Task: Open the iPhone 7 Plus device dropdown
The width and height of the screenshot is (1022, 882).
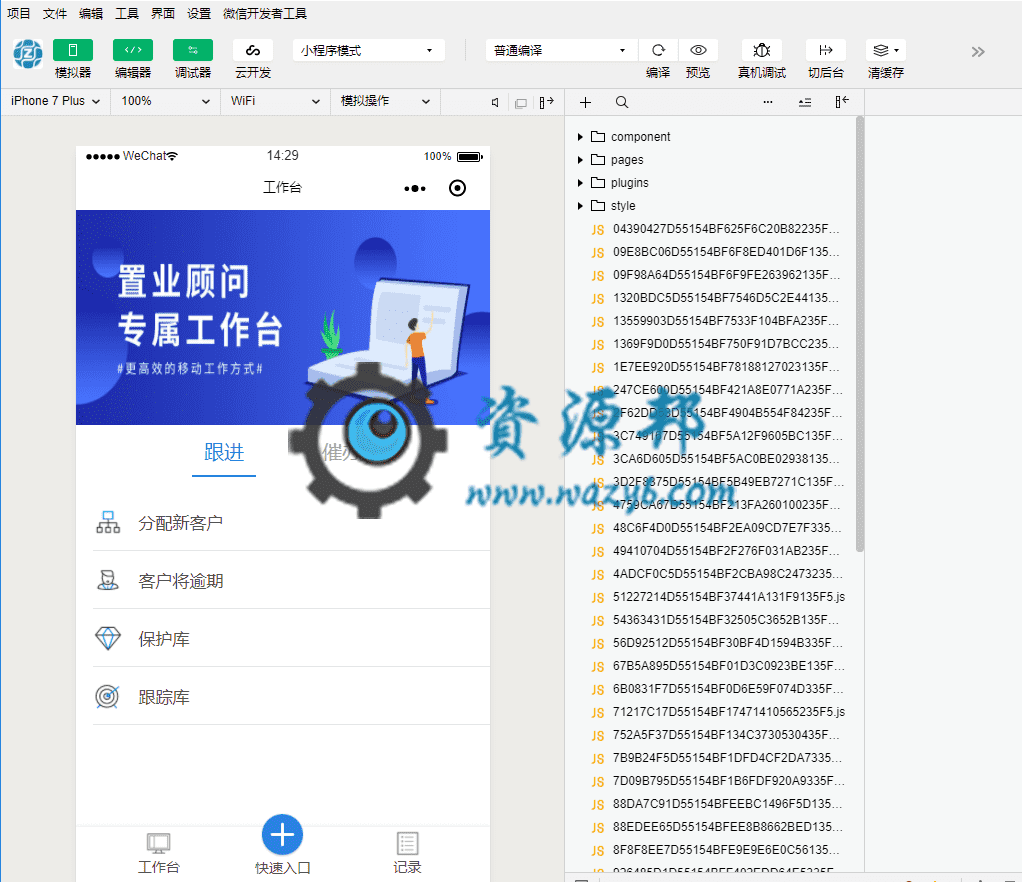Action: 55,101
